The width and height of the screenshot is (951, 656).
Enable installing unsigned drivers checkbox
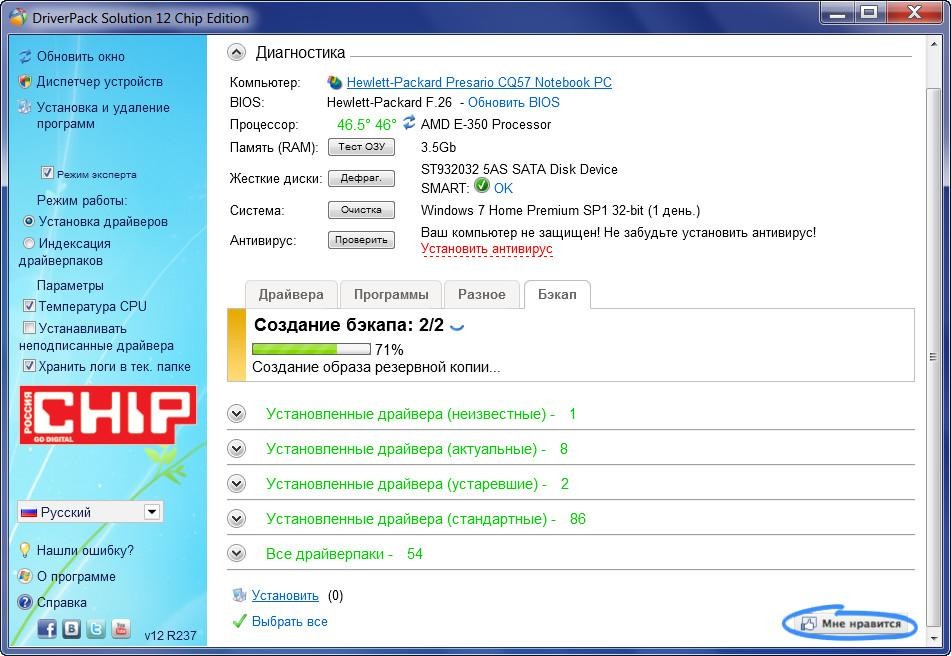click(x=29, y=328)
